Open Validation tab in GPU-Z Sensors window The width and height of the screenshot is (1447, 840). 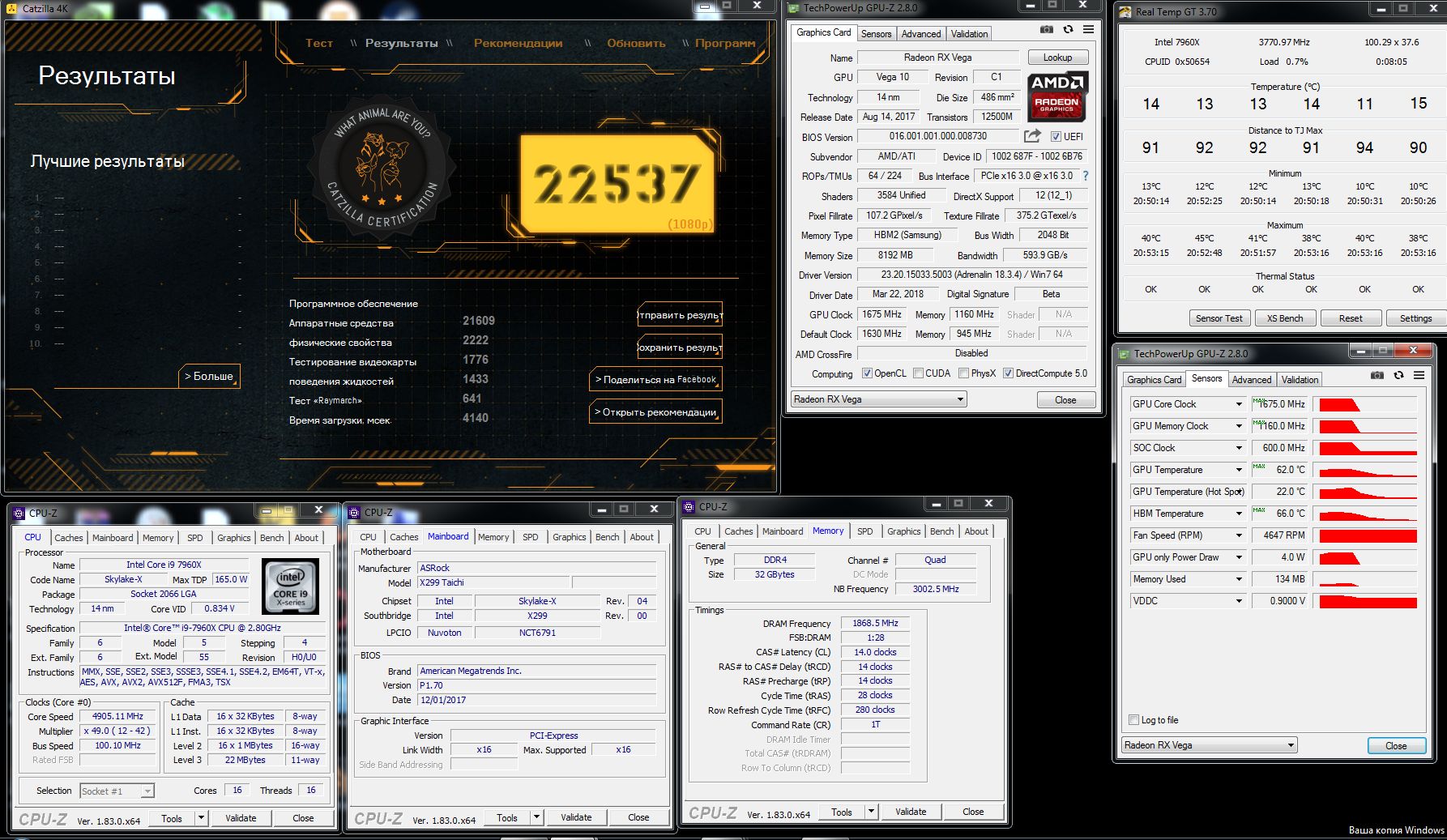1300,380
